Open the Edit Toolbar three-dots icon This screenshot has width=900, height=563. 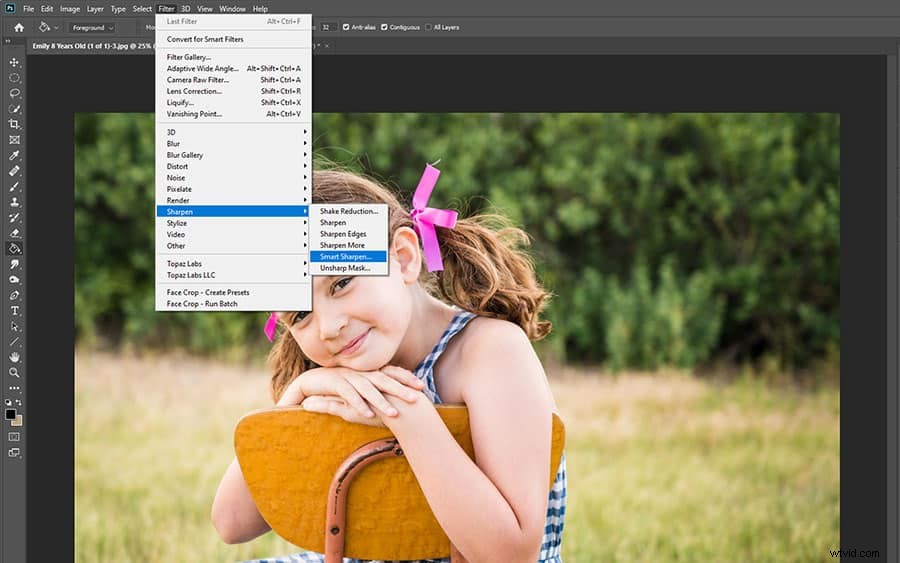[14, 388]
